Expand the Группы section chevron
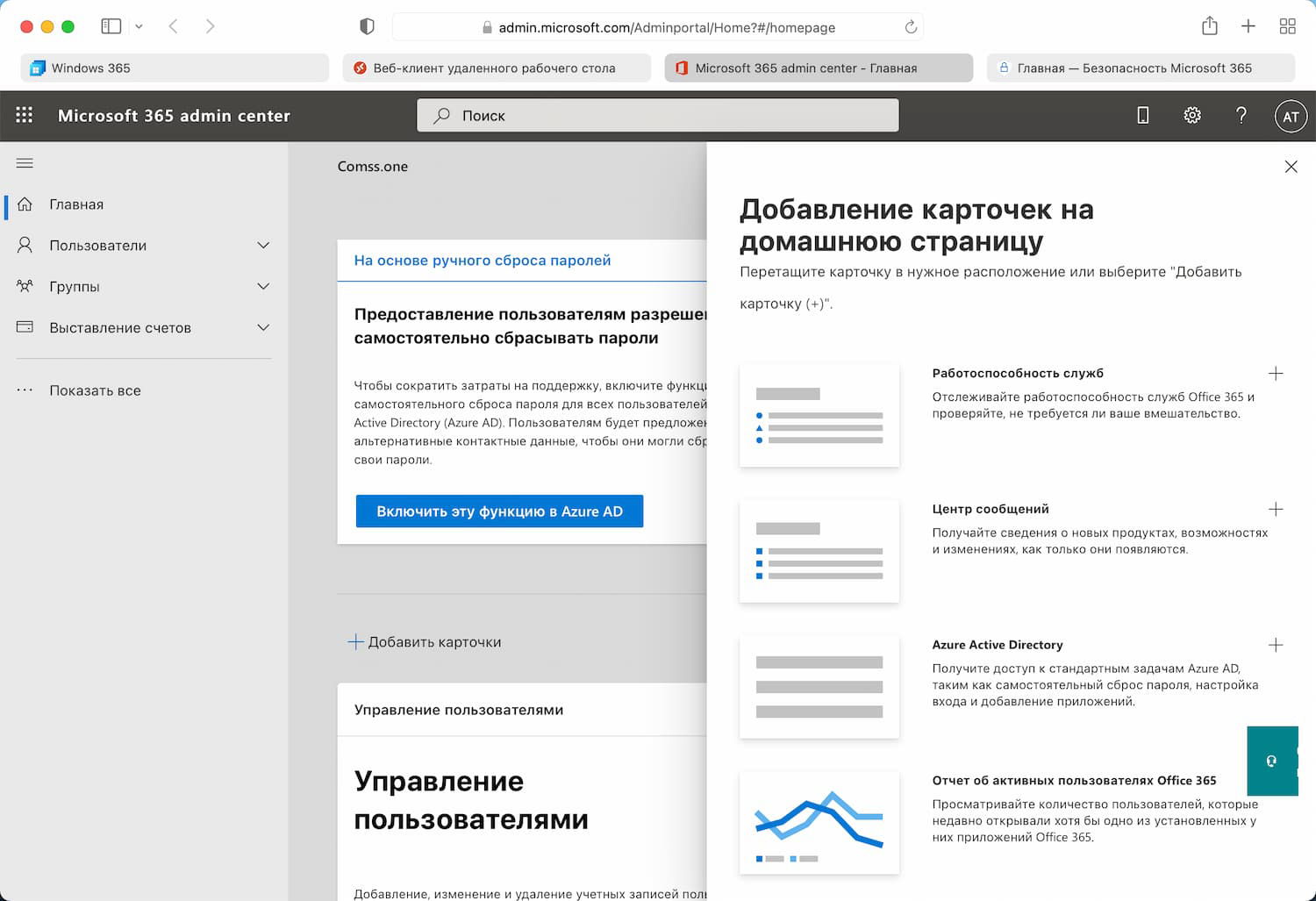The height and width of the screenshot is (901, 1316). point(263,287)
